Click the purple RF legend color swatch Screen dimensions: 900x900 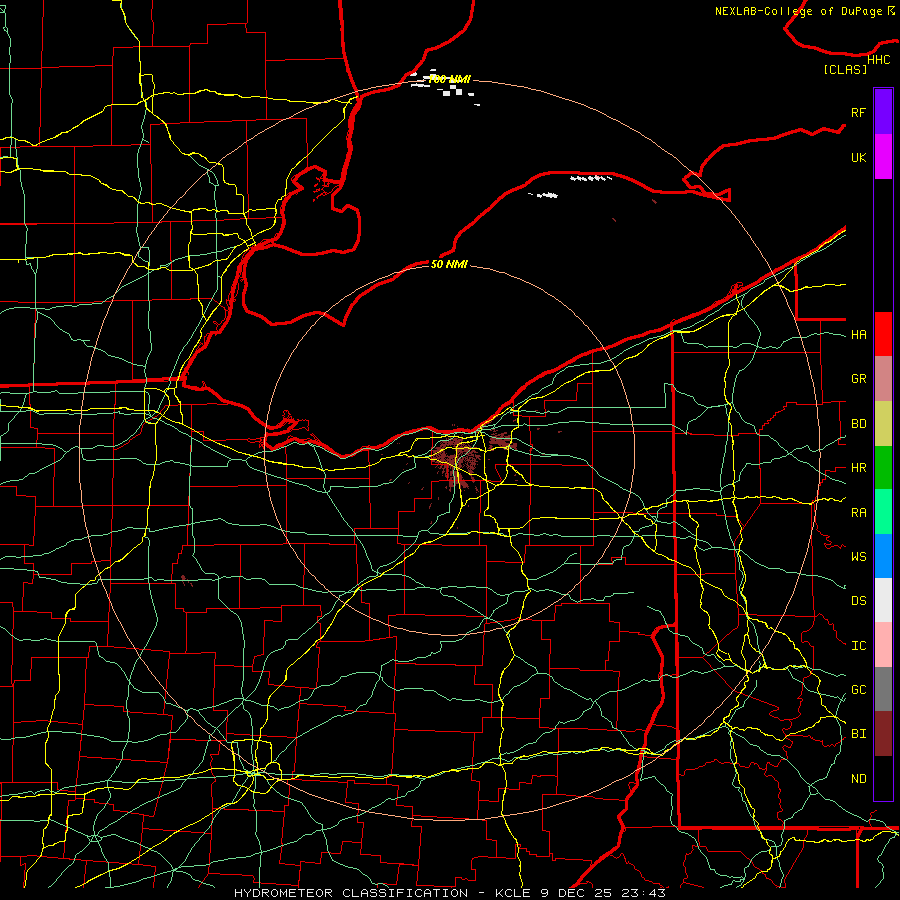[883, 112]
